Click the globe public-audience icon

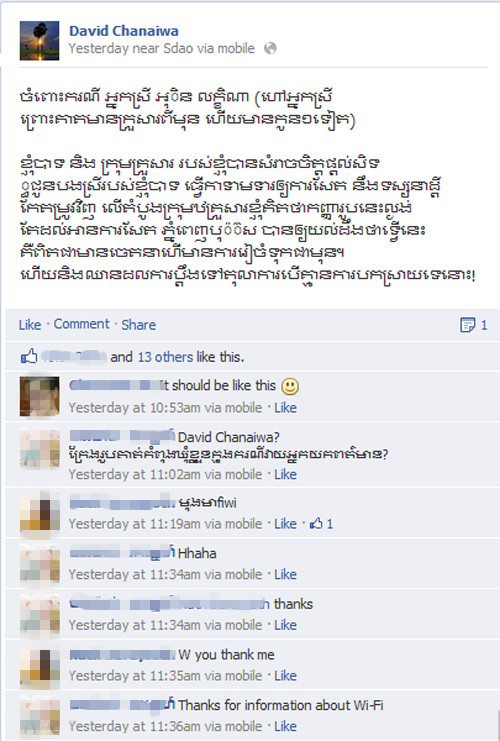[270, 48]
